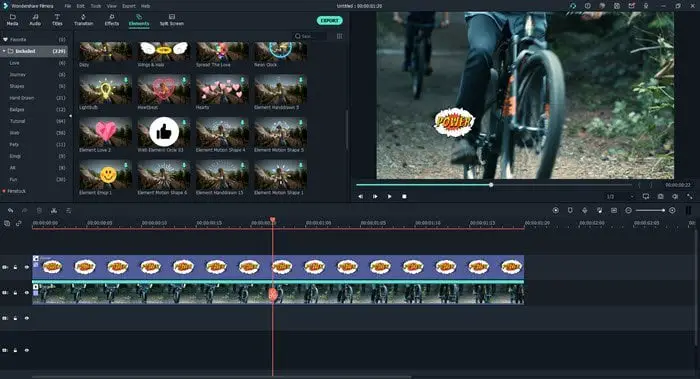
Task: Select the Element Love 2 thumbnail
Action: coord(105,132)
